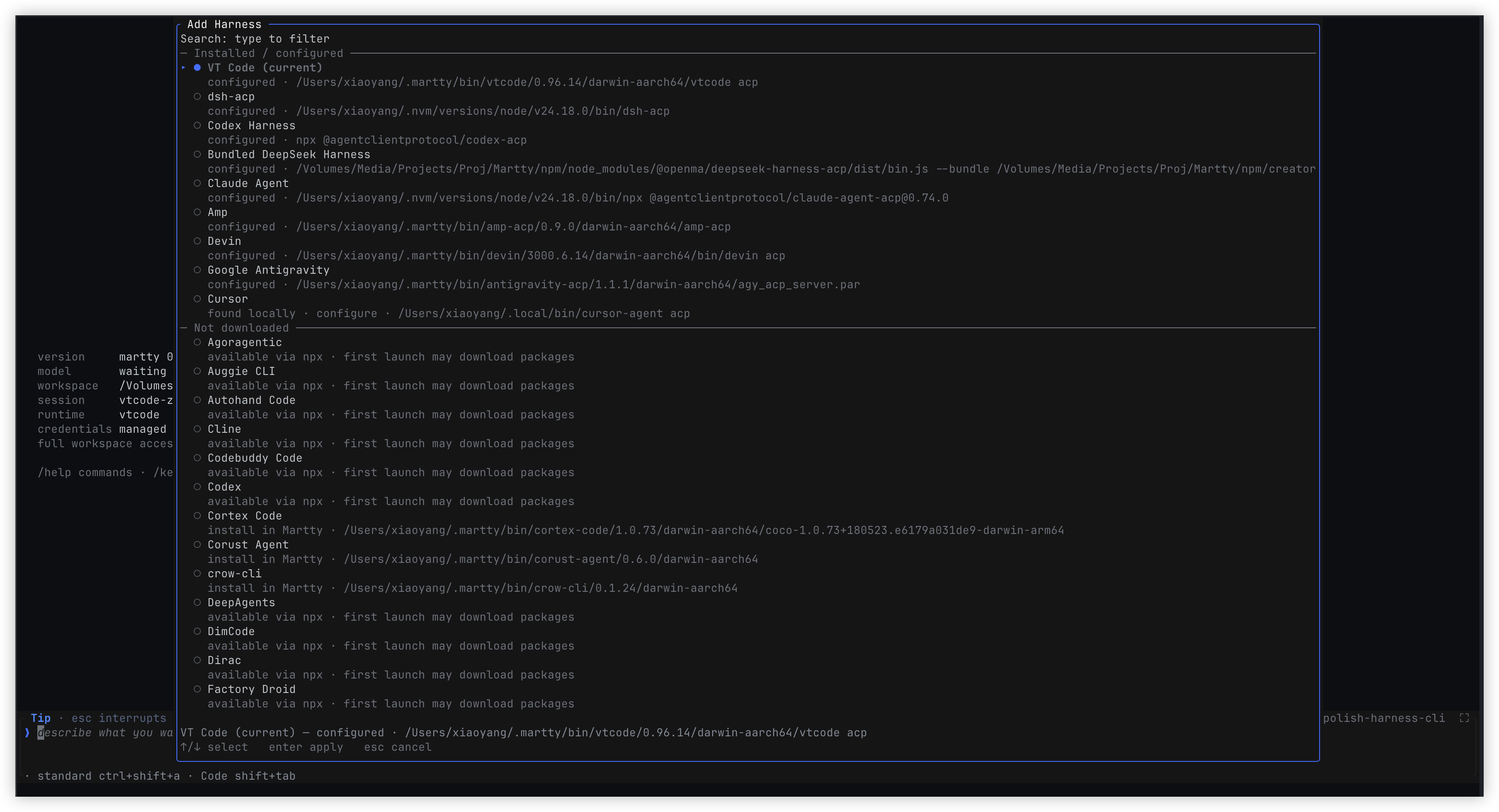This screenshot has height=812, width=1499.
Task: Choose the Cline harness entry
Action: coord(224,429)
